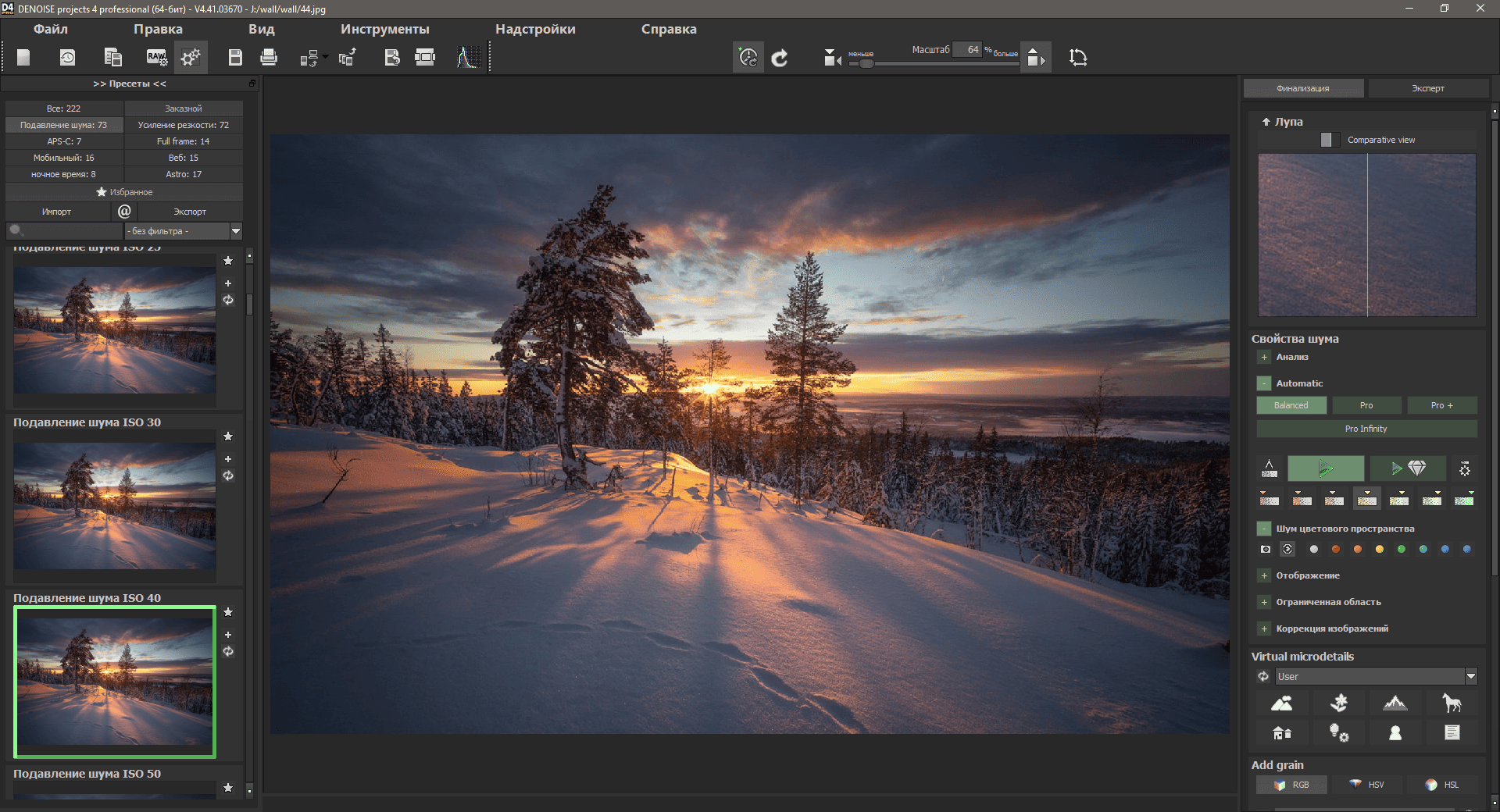This screenshot has height=812, width=1500.
Task: Expand the Коррекция изображений section
Action: [x=1264, y=629]
